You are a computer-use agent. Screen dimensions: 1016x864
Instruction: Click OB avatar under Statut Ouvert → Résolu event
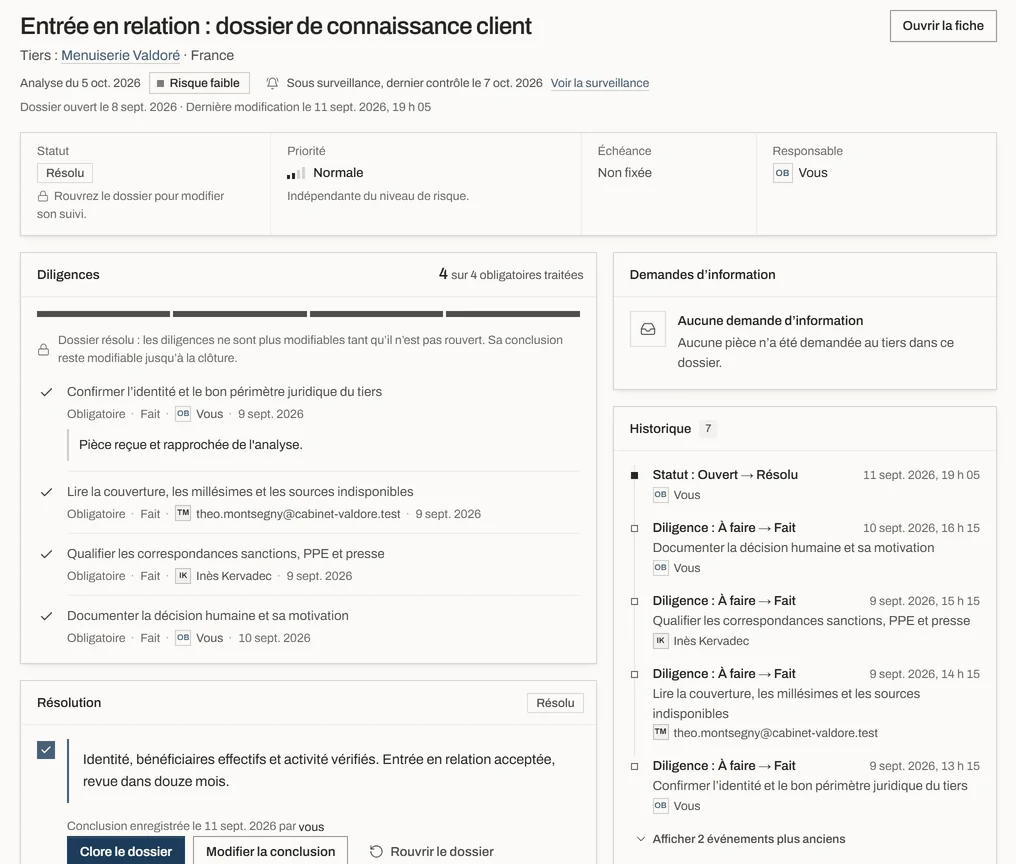(x=660, y=495)
